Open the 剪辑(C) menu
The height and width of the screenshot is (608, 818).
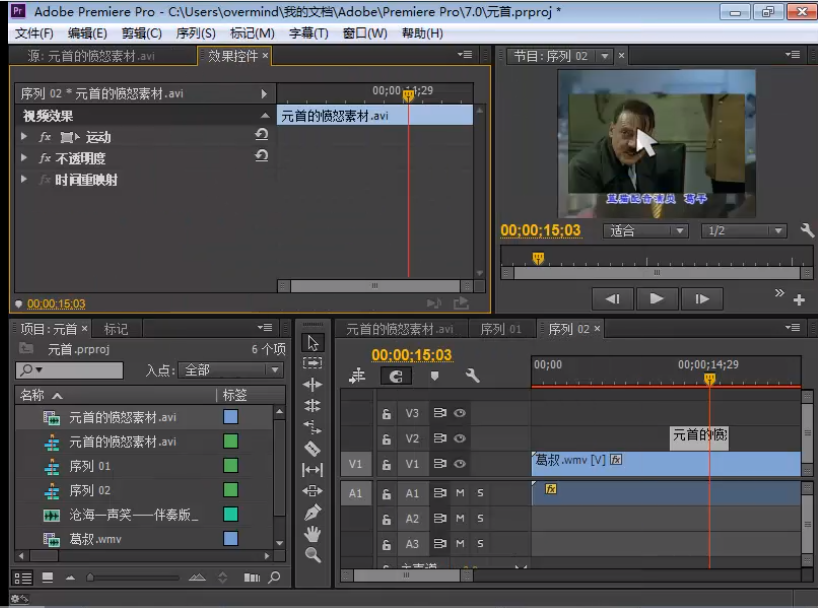(141, 33)
